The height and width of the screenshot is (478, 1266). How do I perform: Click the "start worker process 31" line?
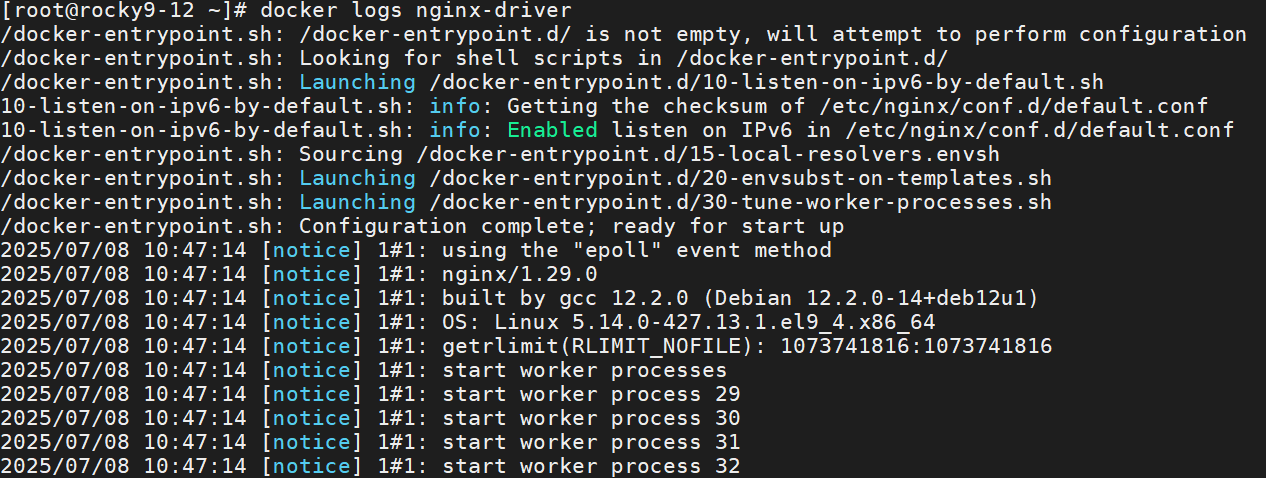(370, 443)
